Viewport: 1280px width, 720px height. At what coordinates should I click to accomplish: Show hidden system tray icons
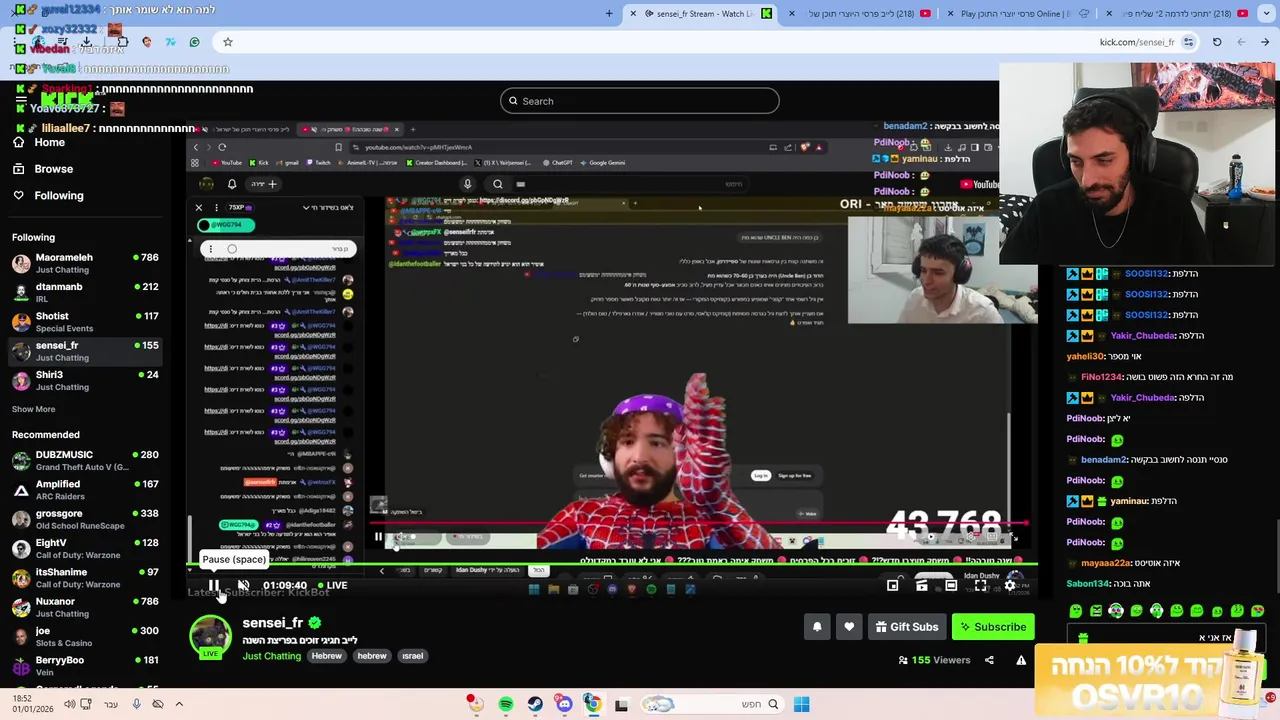[x=179, y=704]
